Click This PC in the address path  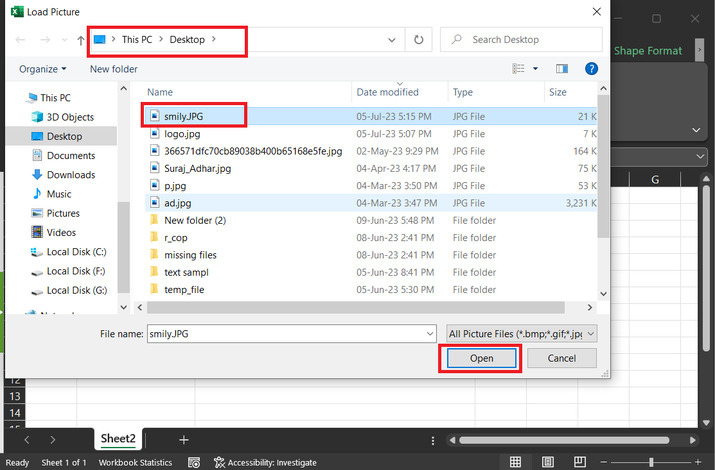click(x=137, y=40)
